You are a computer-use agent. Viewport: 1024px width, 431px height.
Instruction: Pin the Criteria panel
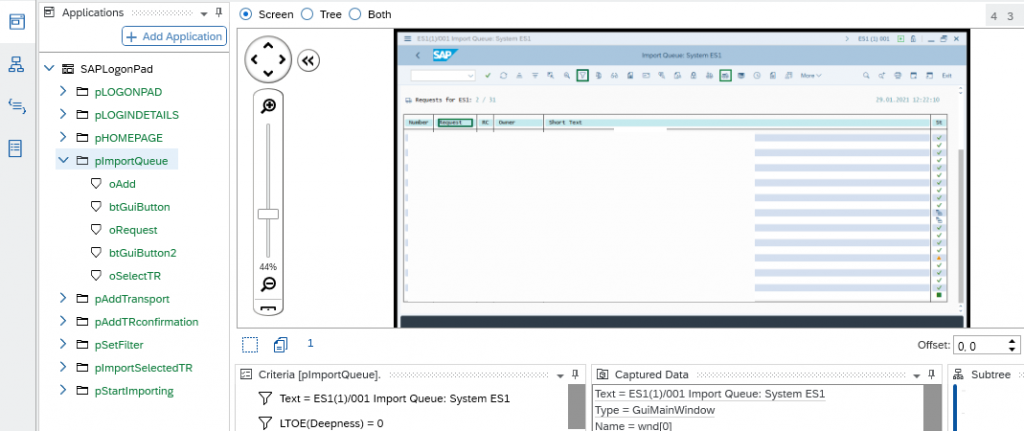(x=575, y=374)
